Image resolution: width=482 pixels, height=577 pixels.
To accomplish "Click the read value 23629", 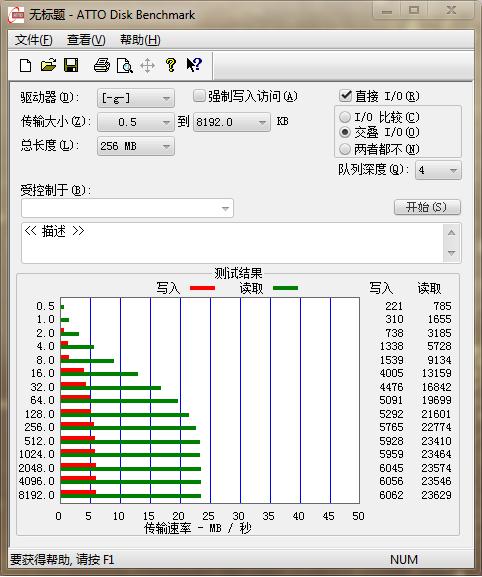I will pyautogui.click(x=436, y=495).
